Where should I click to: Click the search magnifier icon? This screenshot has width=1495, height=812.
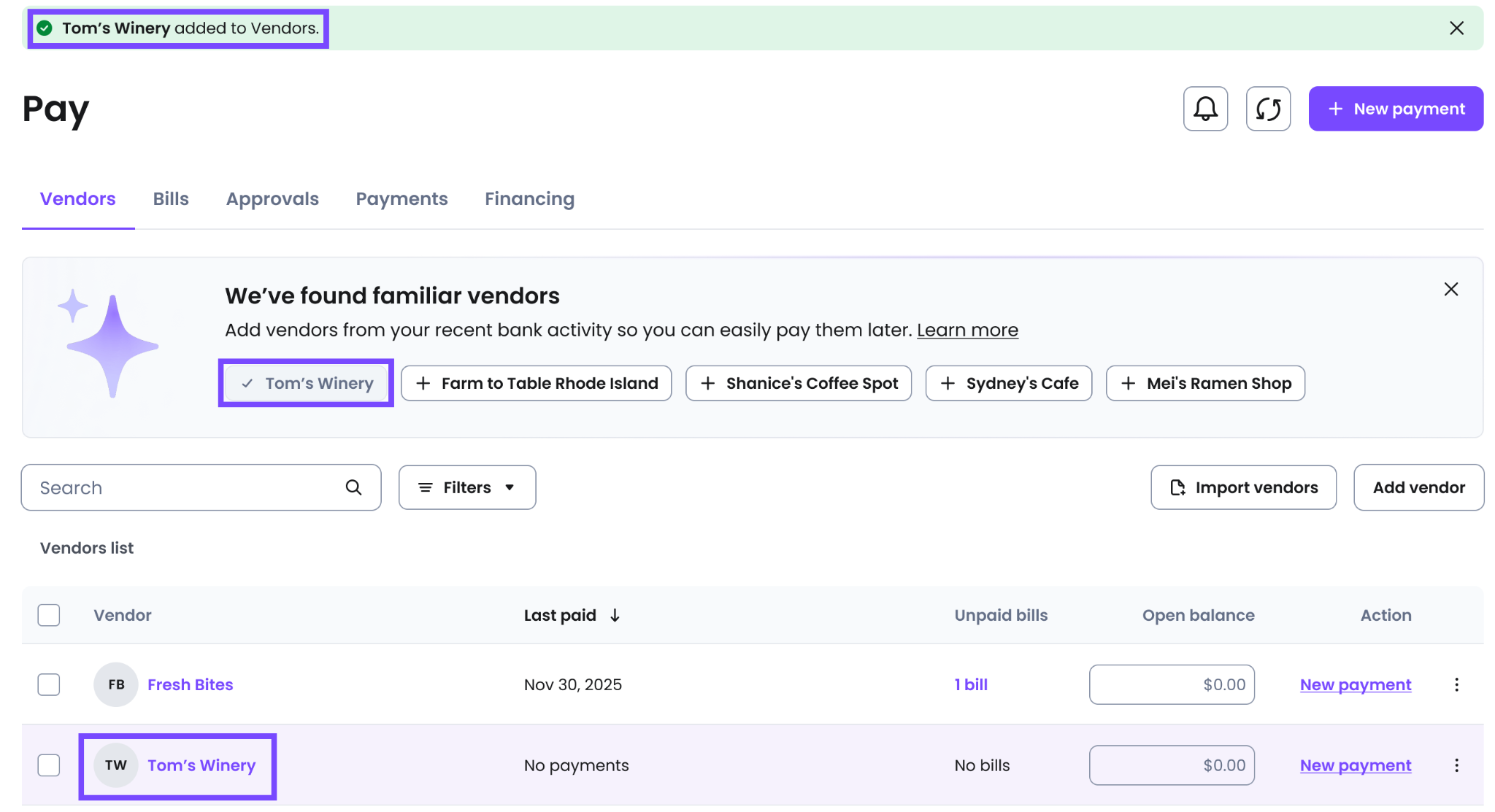pos(353,487)
